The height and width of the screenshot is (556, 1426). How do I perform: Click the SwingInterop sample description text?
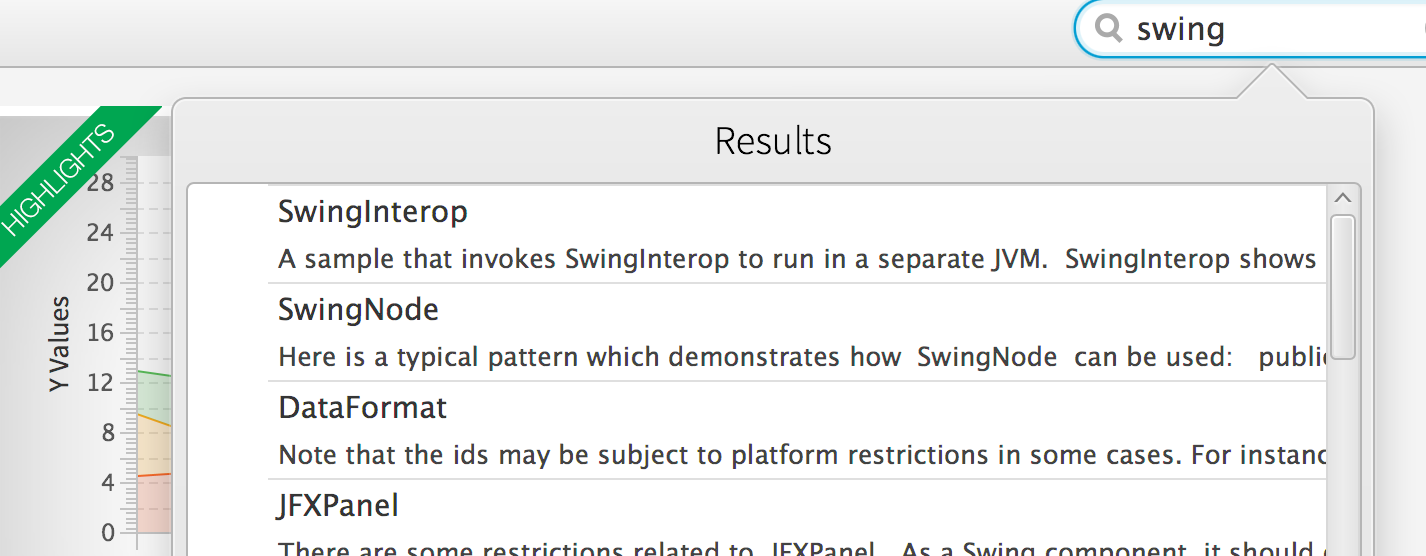point(796,260)
